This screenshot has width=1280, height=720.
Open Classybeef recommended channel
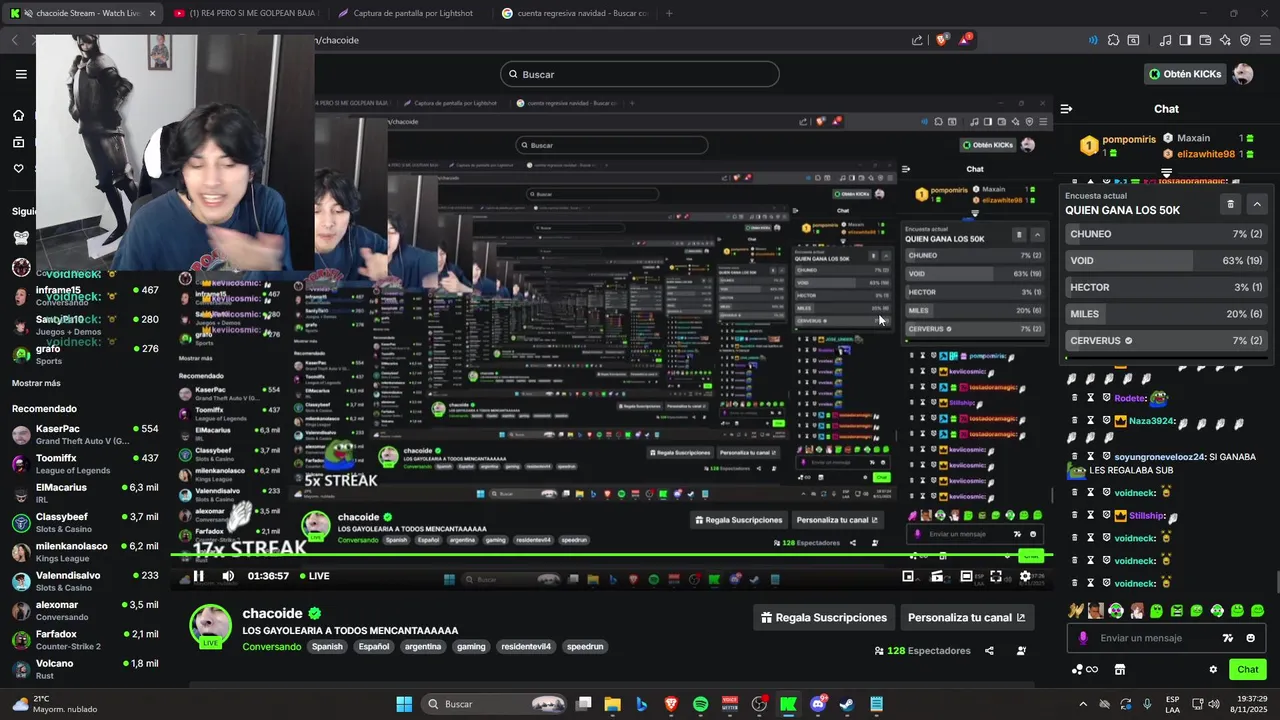pos(85,523)
